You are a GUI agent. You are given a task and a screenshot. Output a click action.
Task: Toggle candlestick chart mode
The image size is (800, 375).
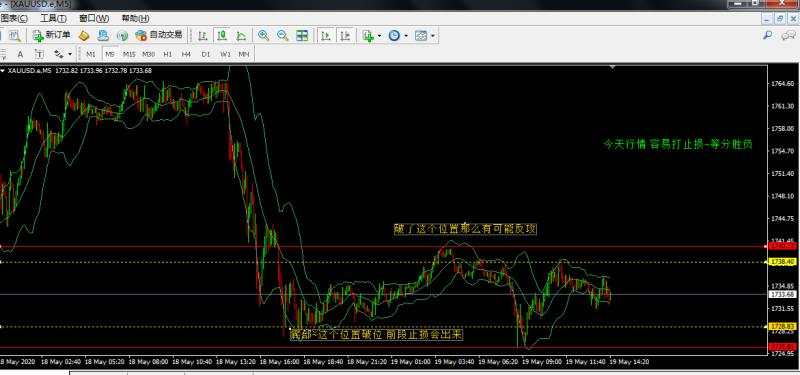[x=222, y=35]
